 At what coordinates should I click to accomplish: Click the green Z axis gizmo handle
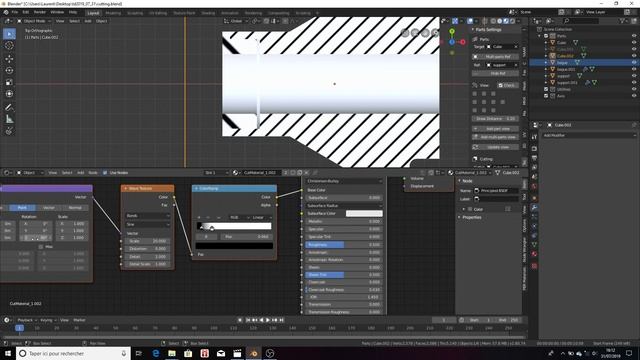(x=452, y=31)
